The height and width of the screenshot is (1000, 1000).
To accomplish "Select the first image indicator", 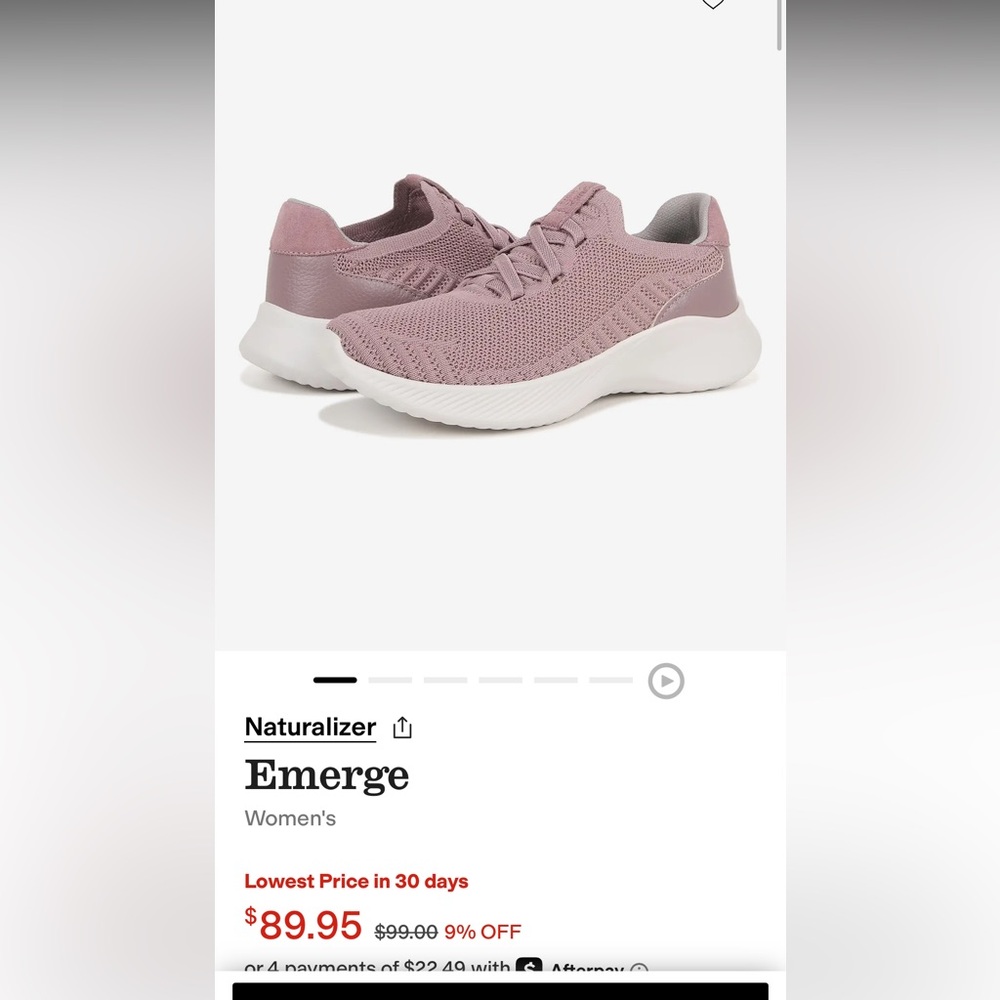I will (335, 680).
